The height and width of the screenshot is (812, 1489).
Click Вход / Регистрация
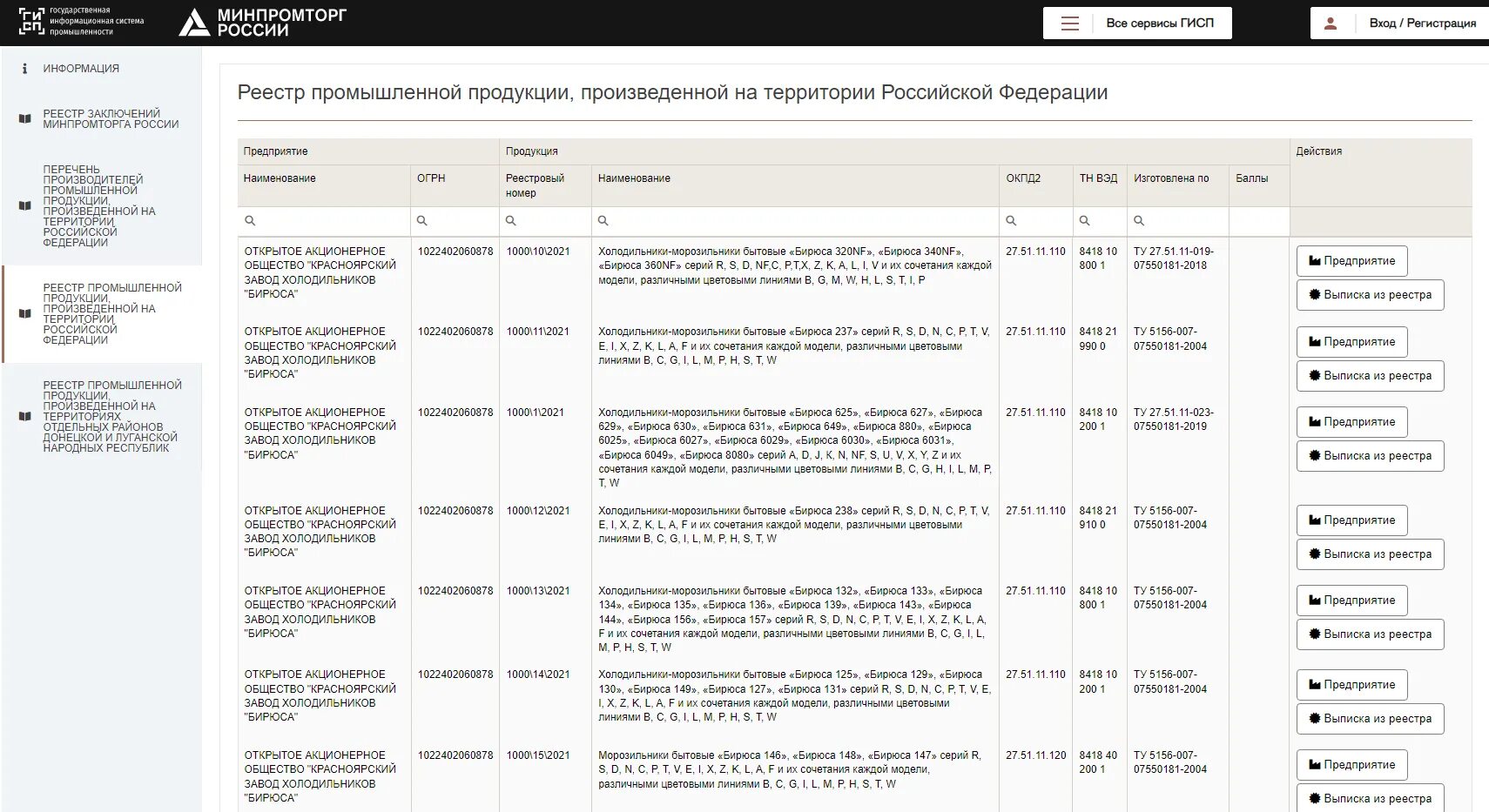[1400, 23]
